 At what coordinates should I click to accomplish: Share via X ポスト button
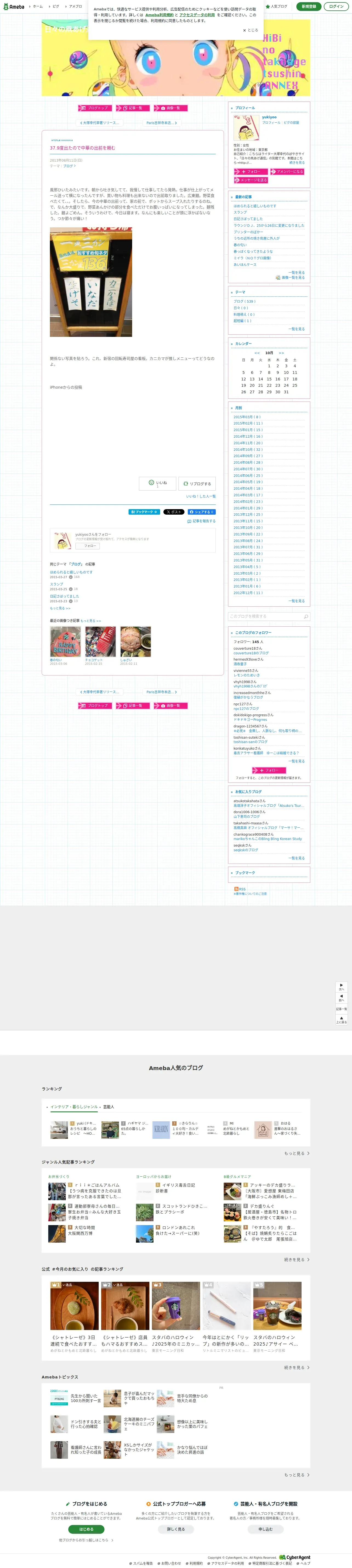tap(174, 512)
